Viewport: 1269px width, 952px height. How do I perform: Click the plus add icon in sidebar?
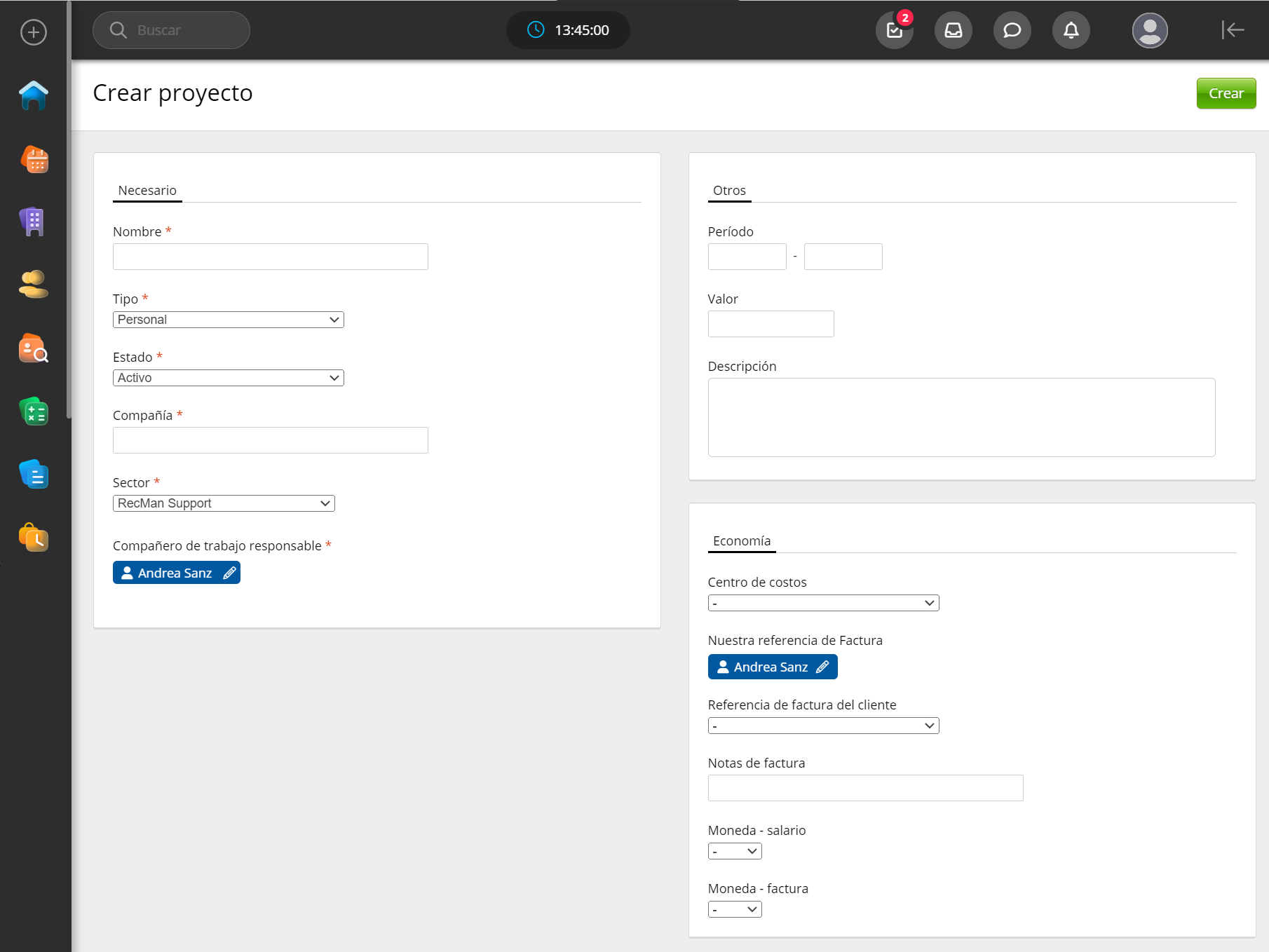pos(33,32)
